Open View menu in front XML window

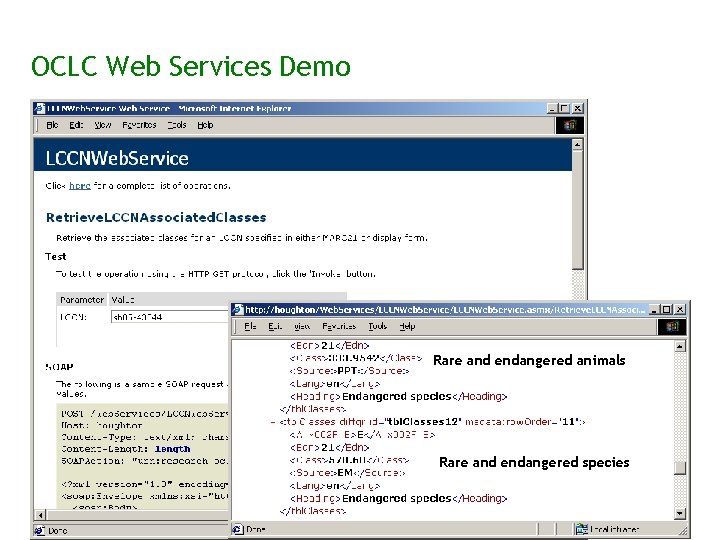302,326
